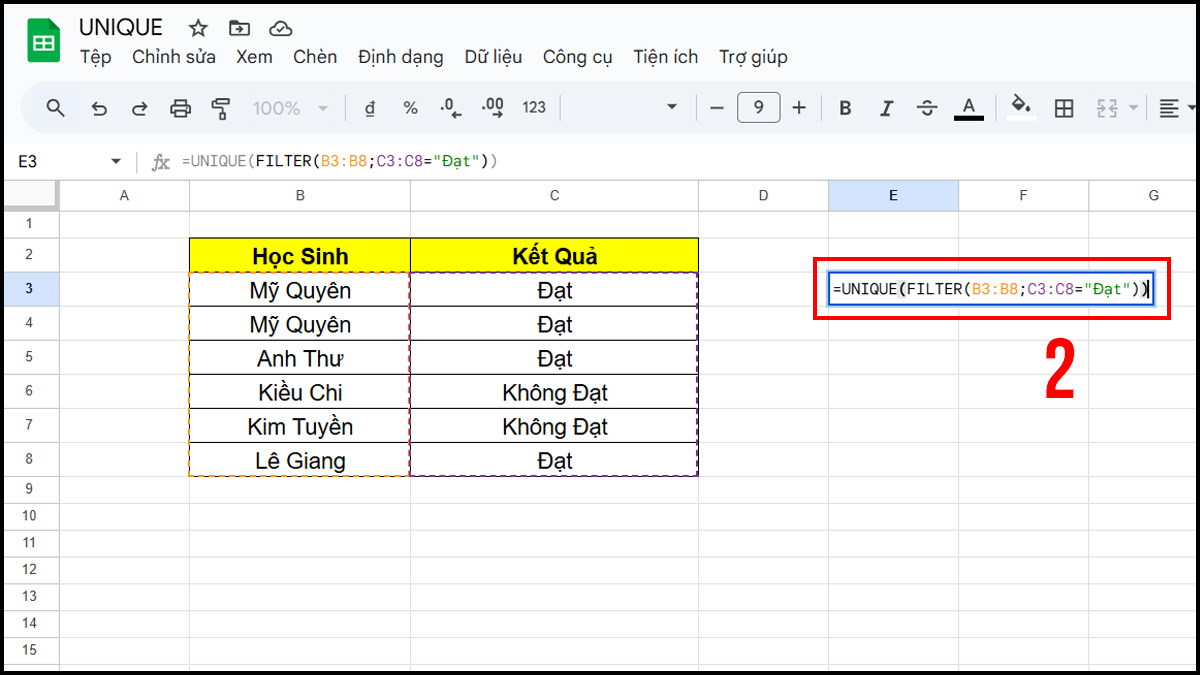Click the Trợ giúp menu item

click(x=753, y=57)
